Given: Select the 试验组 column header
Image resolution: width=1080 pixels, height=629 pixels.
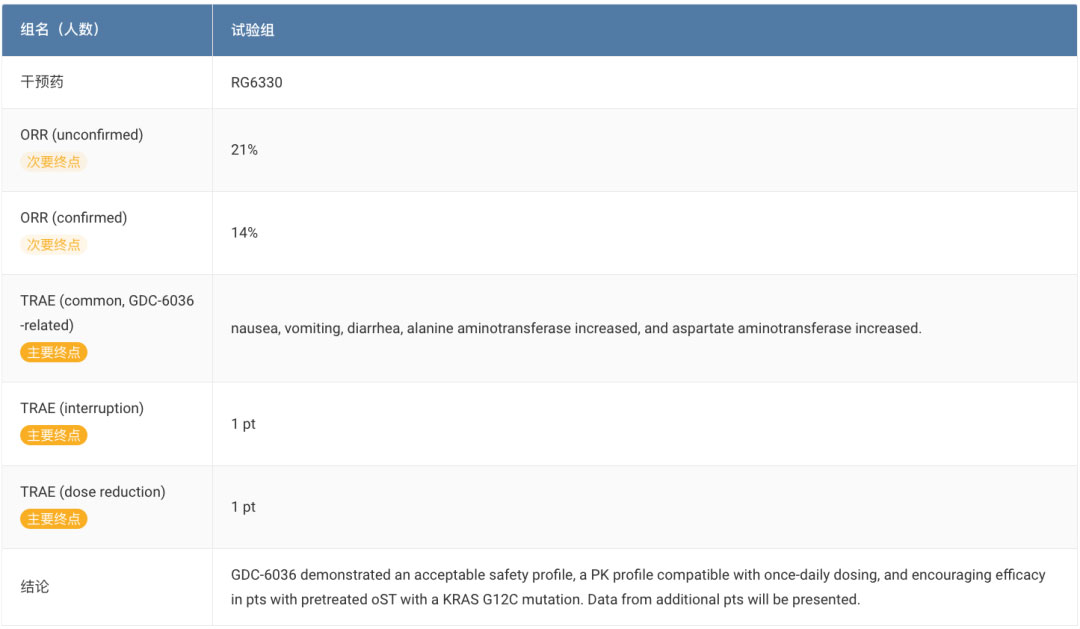Looking at the screenshot, I should click(252, 30).
